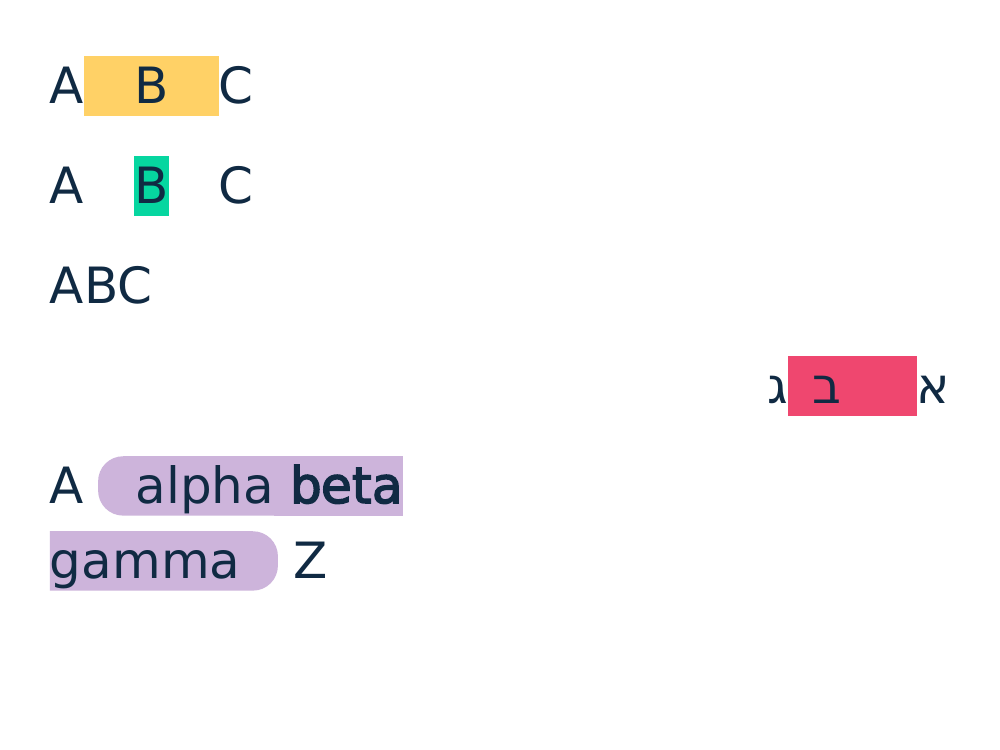Click the bold word beta

point(346,487)
